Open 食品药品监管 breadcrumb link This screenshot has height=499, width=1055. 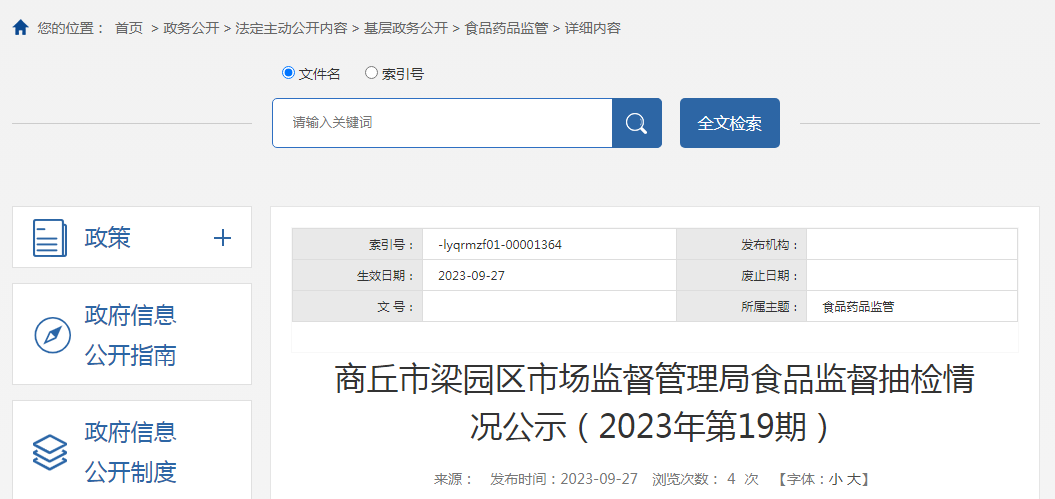click(506, 28)
